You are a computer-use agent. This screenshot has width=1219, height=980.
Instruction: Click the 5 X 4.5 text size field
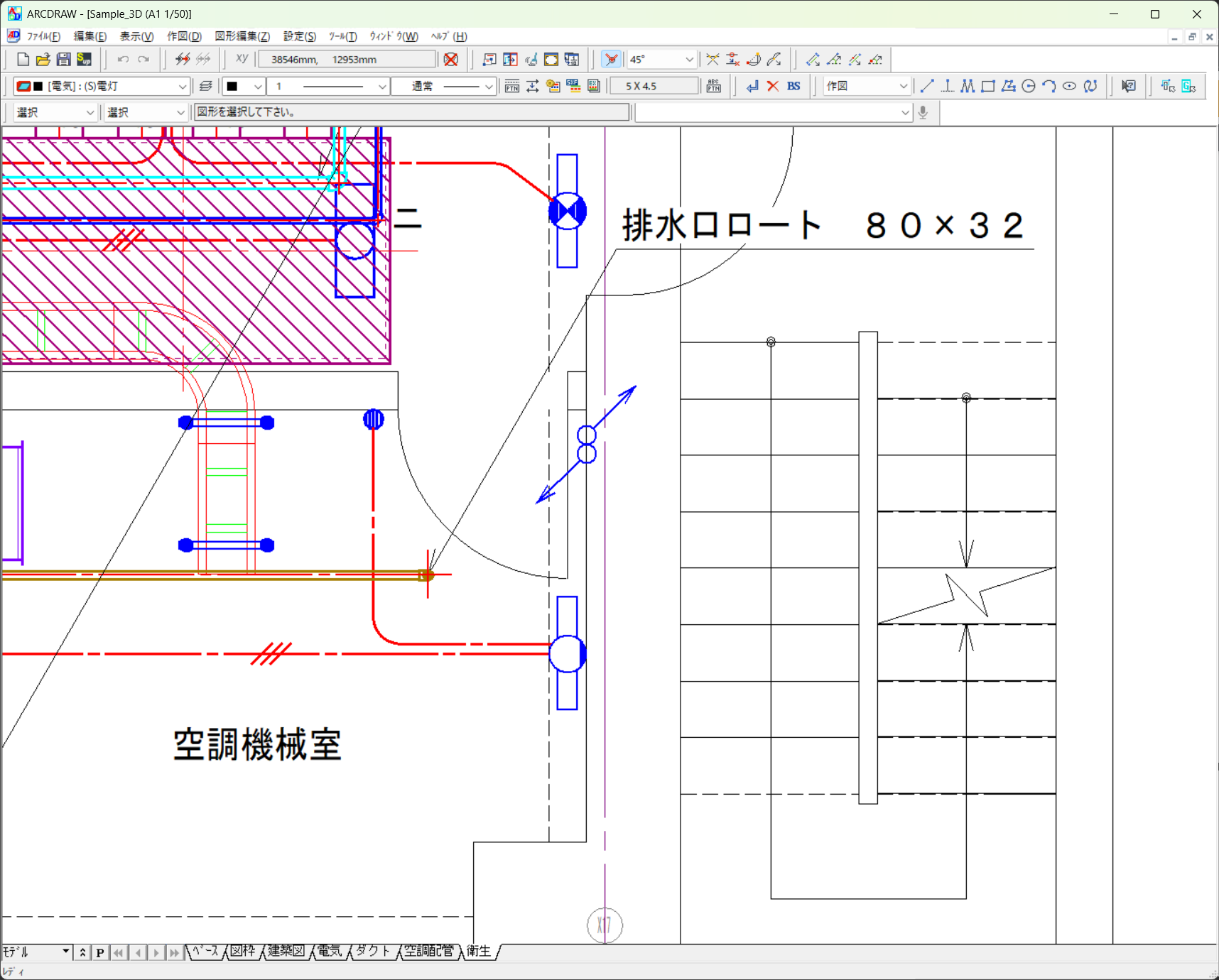[654, 87]
